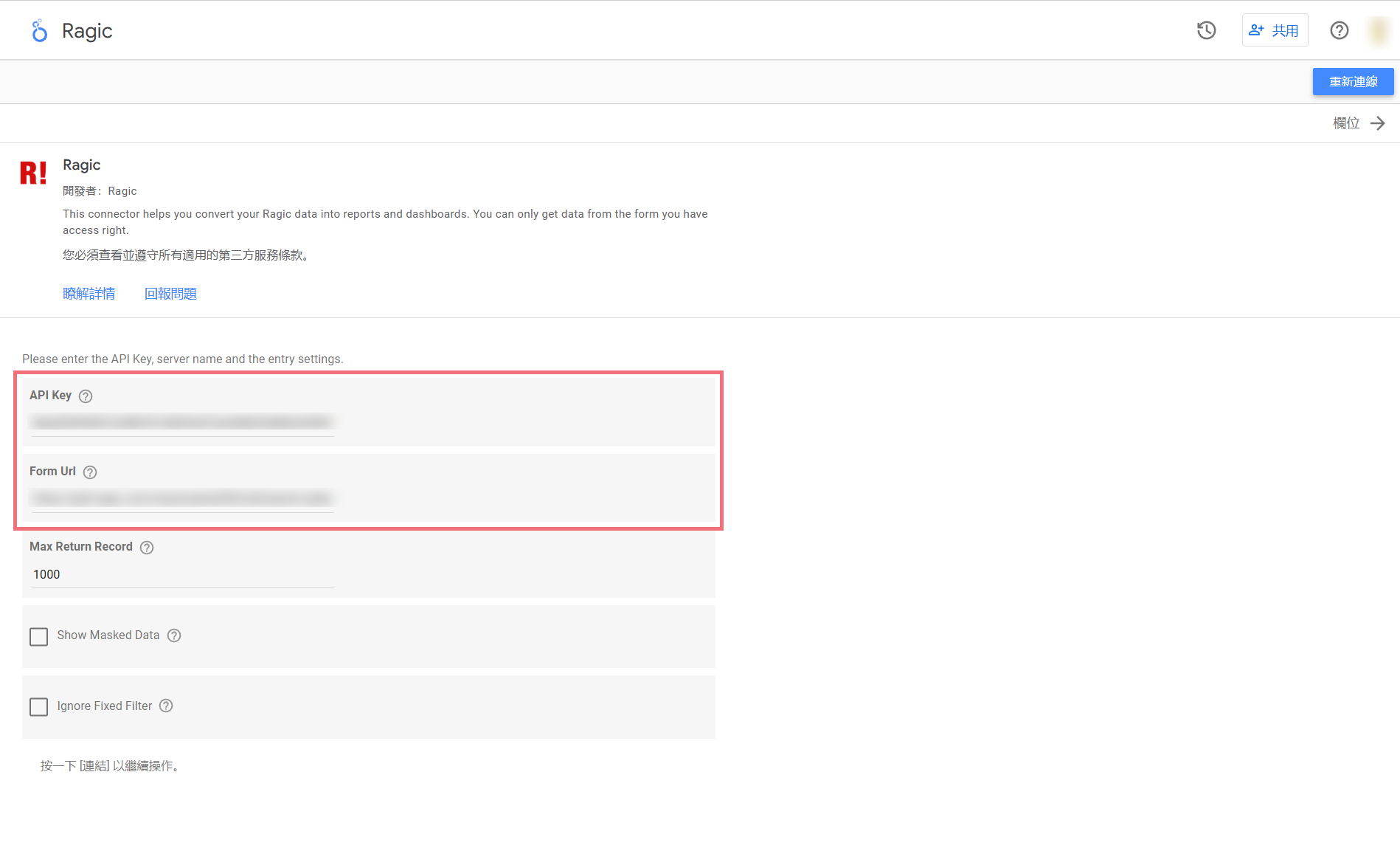Go to 欄位 fields with arrow
The width and height of the screenshot is (1400, 848).
click(1359, 123)
